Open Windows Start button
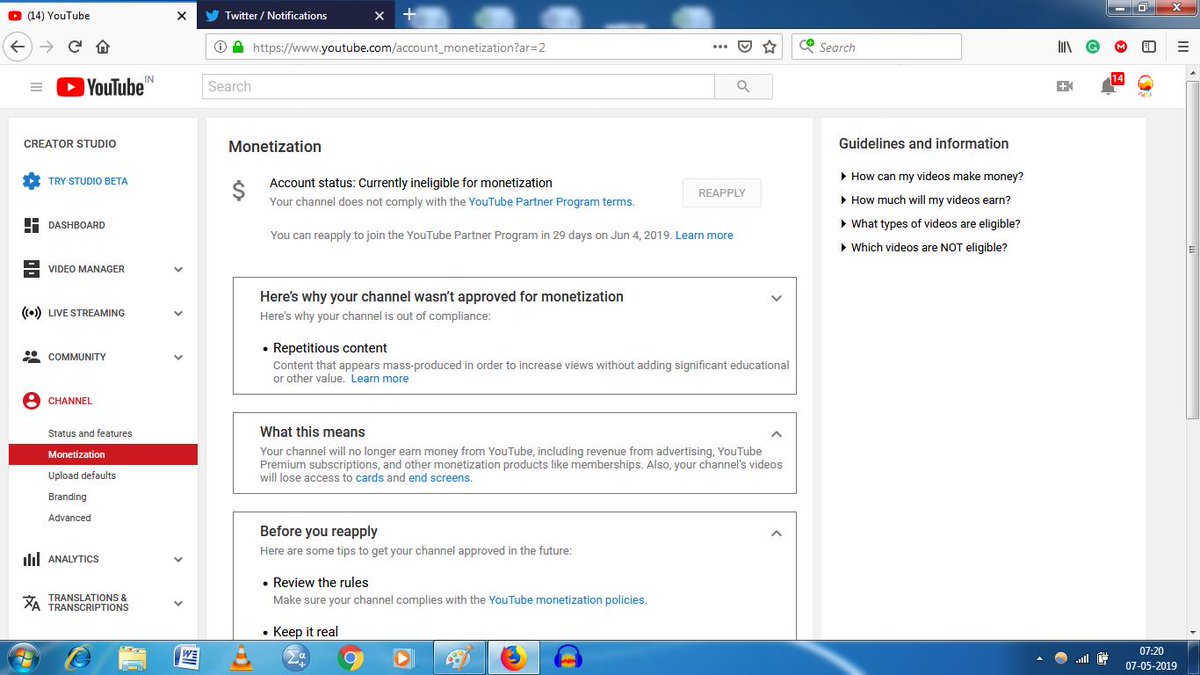Image resolution: width=1200 pixels, height=675 pixels. (x=21, y=658)
